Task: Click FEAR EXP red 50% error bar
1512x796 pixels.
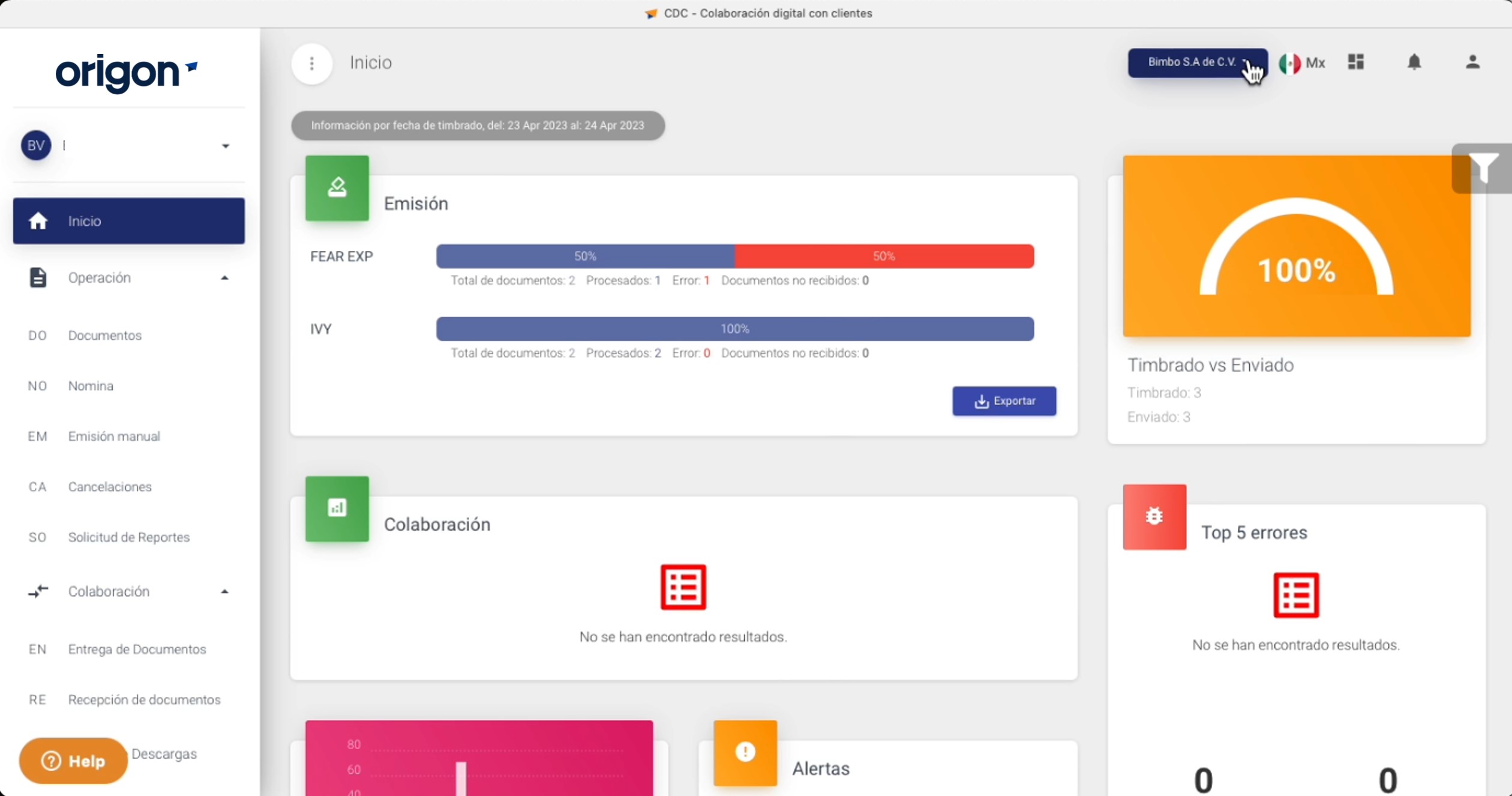Action: 884,256
